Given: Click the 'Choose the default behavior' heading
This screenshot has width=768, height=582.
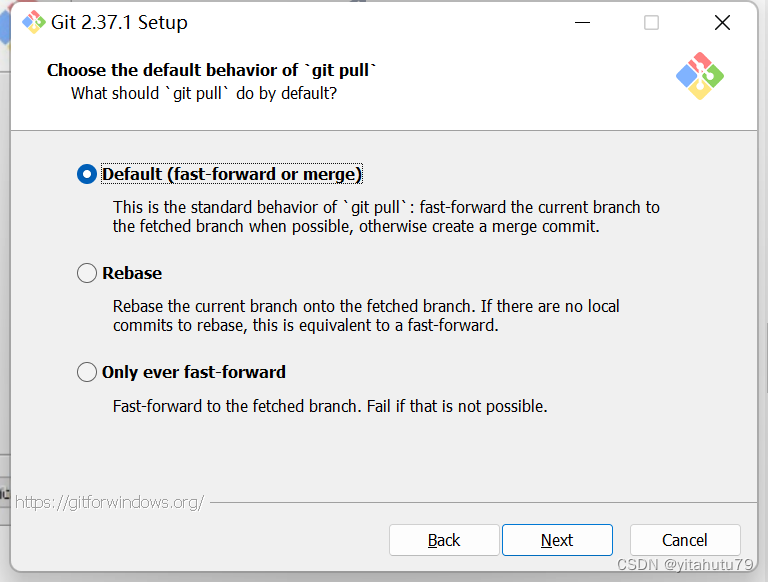Looking at the screenshot, I should tap(212, 70).
